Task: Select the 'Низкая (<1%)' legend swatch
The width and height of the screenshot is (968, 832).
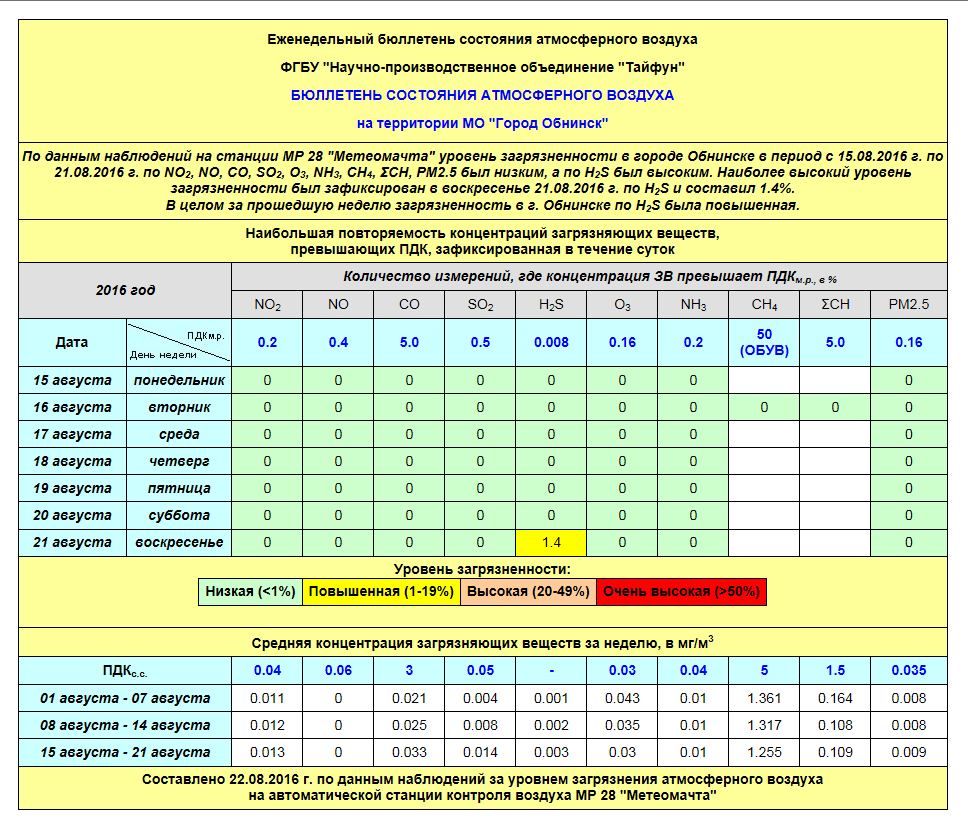Action: (x=250, y=591)
